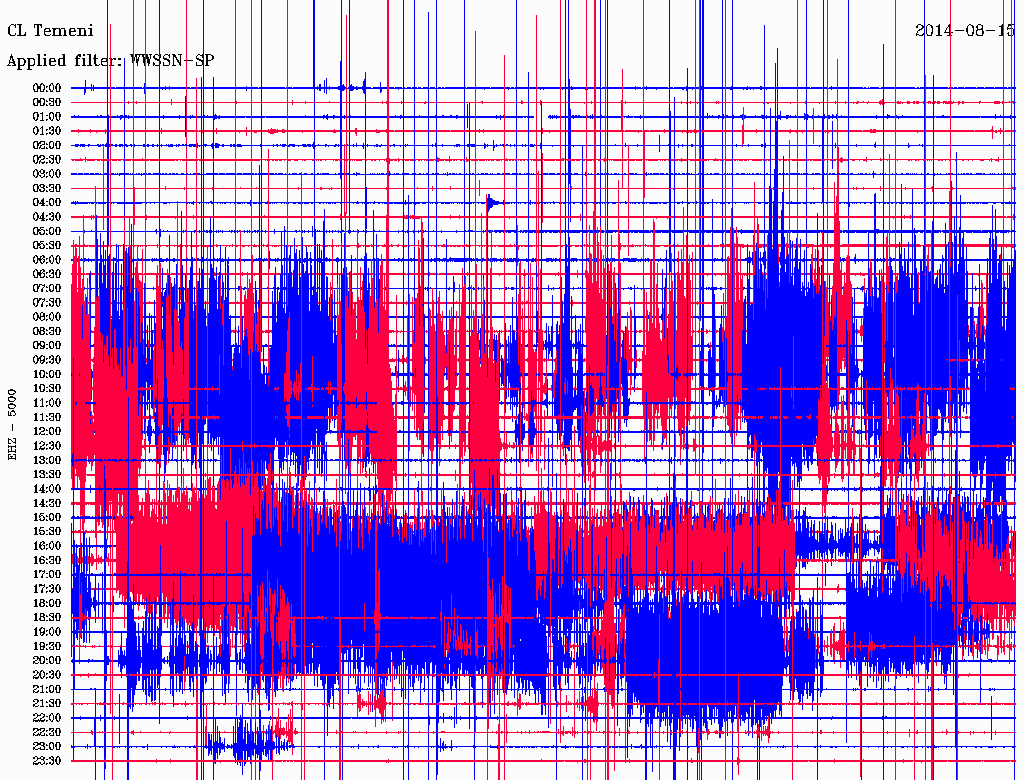Click the 23:30 time label

point(47,760)
